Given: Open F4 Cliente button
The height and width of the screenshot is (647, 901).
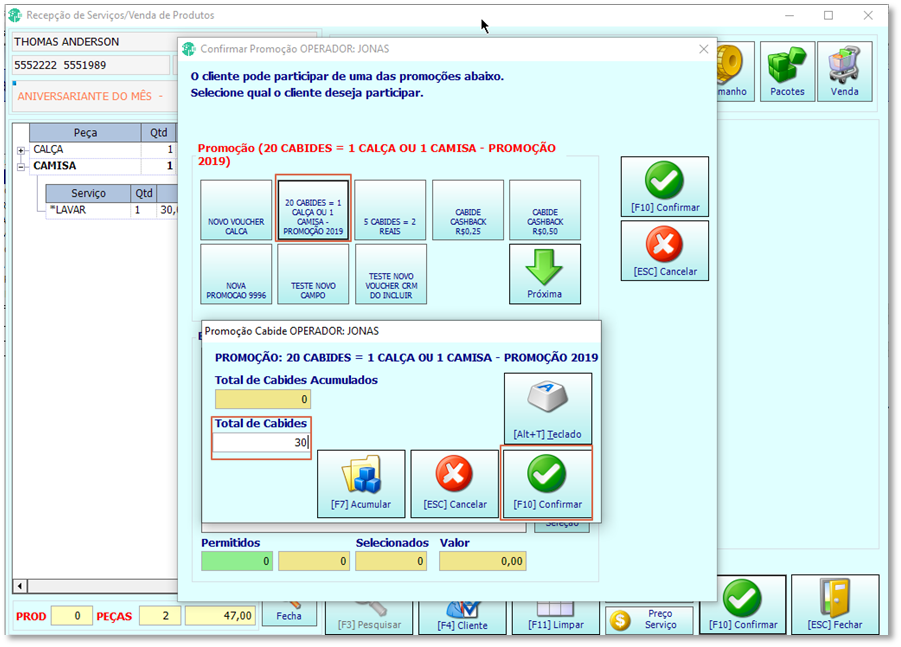Looking at the screenshot, I should [x=462, y=618].
